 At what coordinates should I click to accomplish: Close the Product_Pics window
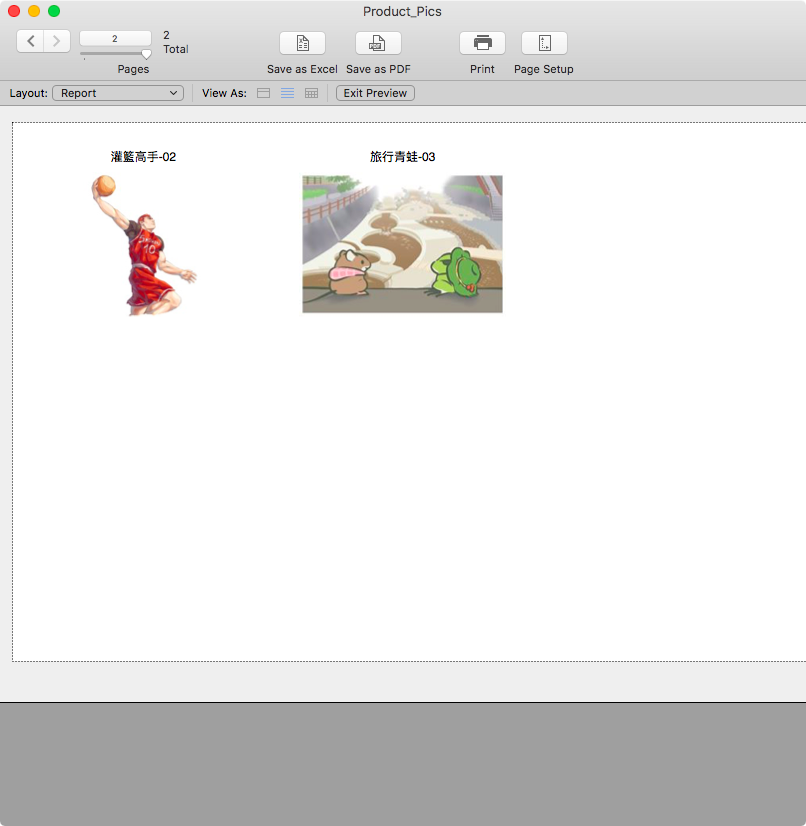click(x=14, y=11)
